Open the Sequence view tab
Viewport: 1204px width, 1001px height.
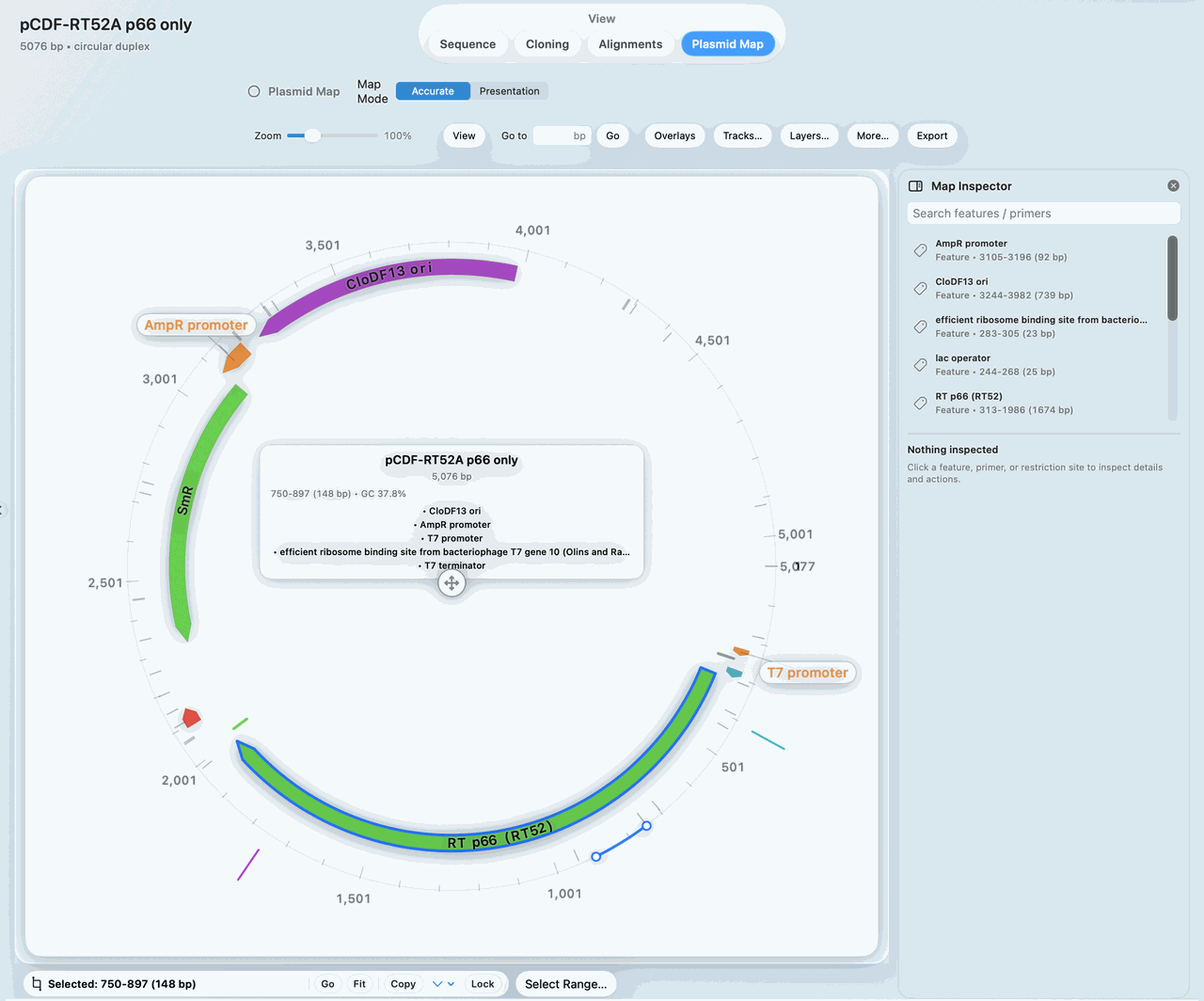coord(467,44)
